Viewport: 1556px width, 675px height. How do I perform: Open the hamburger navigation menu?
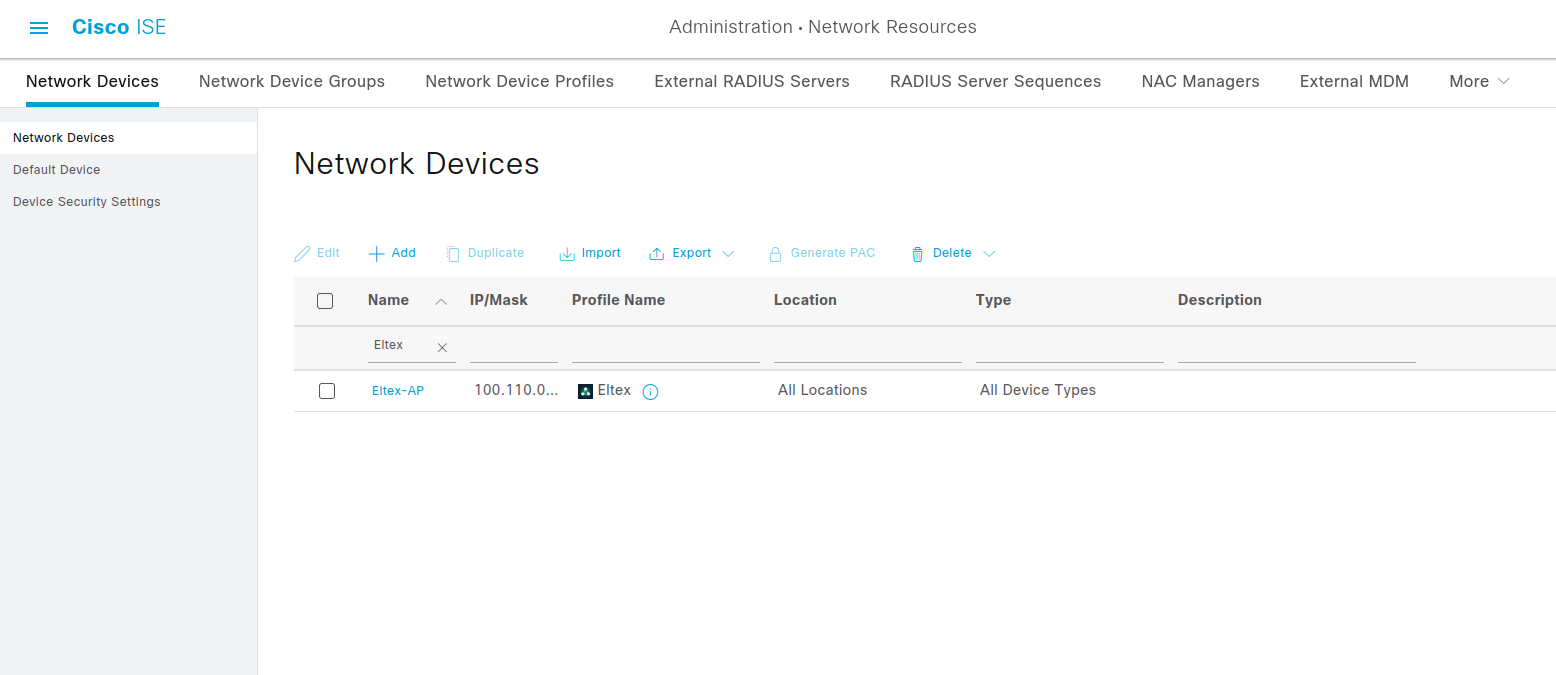(x=39, y=28)
